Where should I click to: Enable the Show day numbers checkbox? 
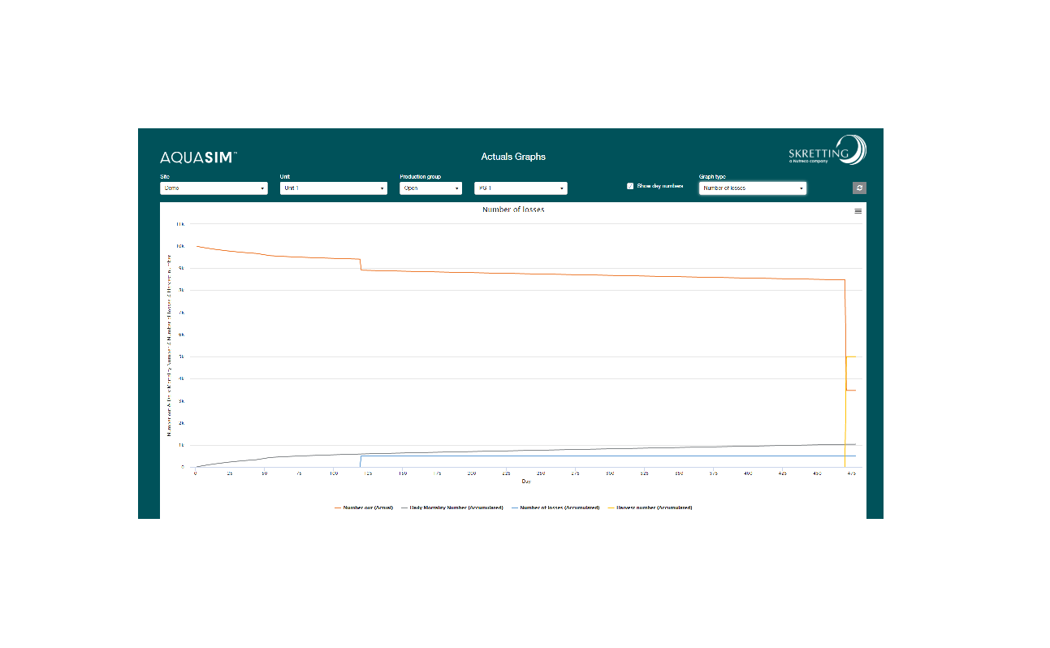click(x=630, y=186)
